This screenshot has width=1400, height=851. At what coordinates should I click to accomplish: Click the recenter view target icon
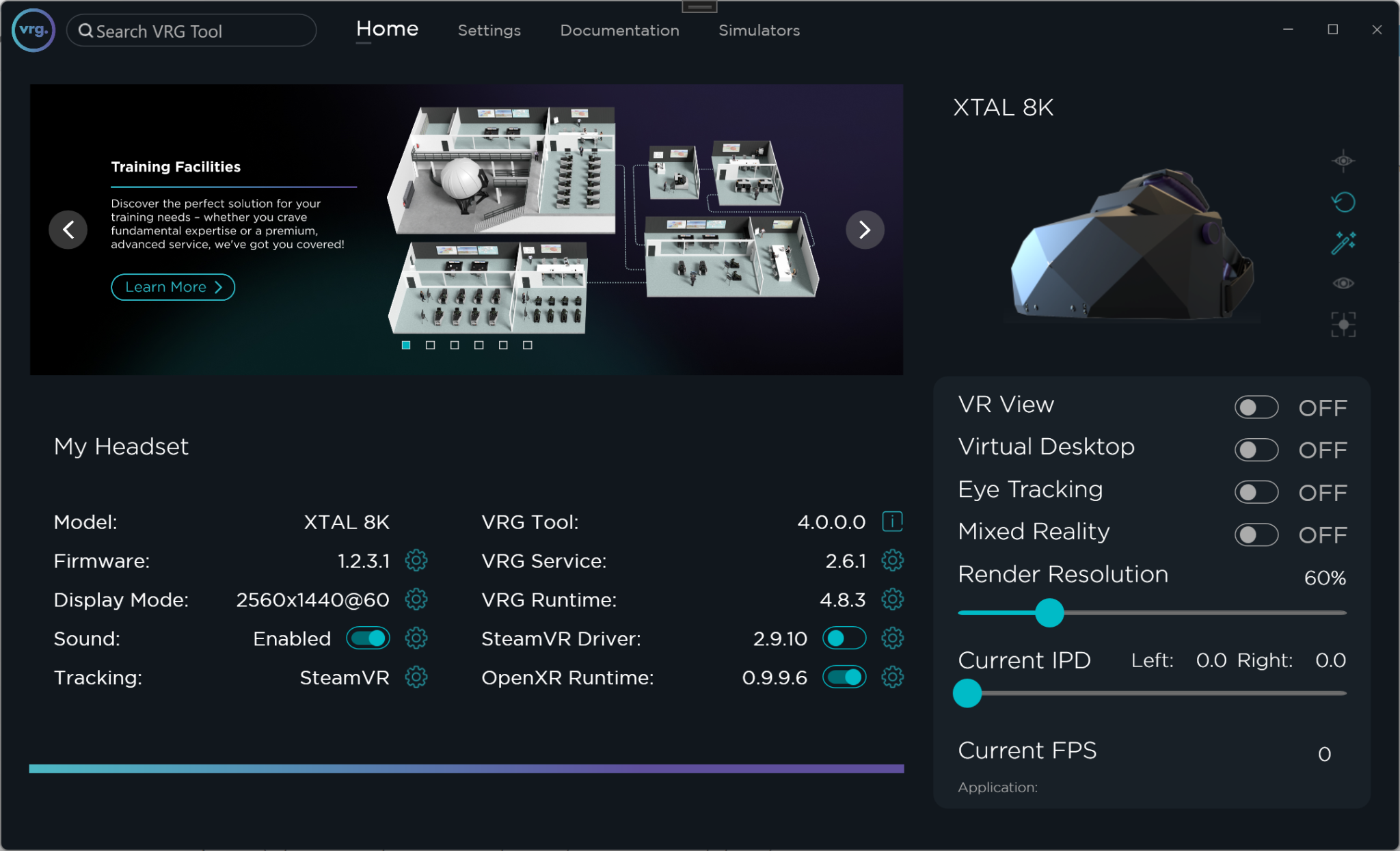click(1342, 324)
